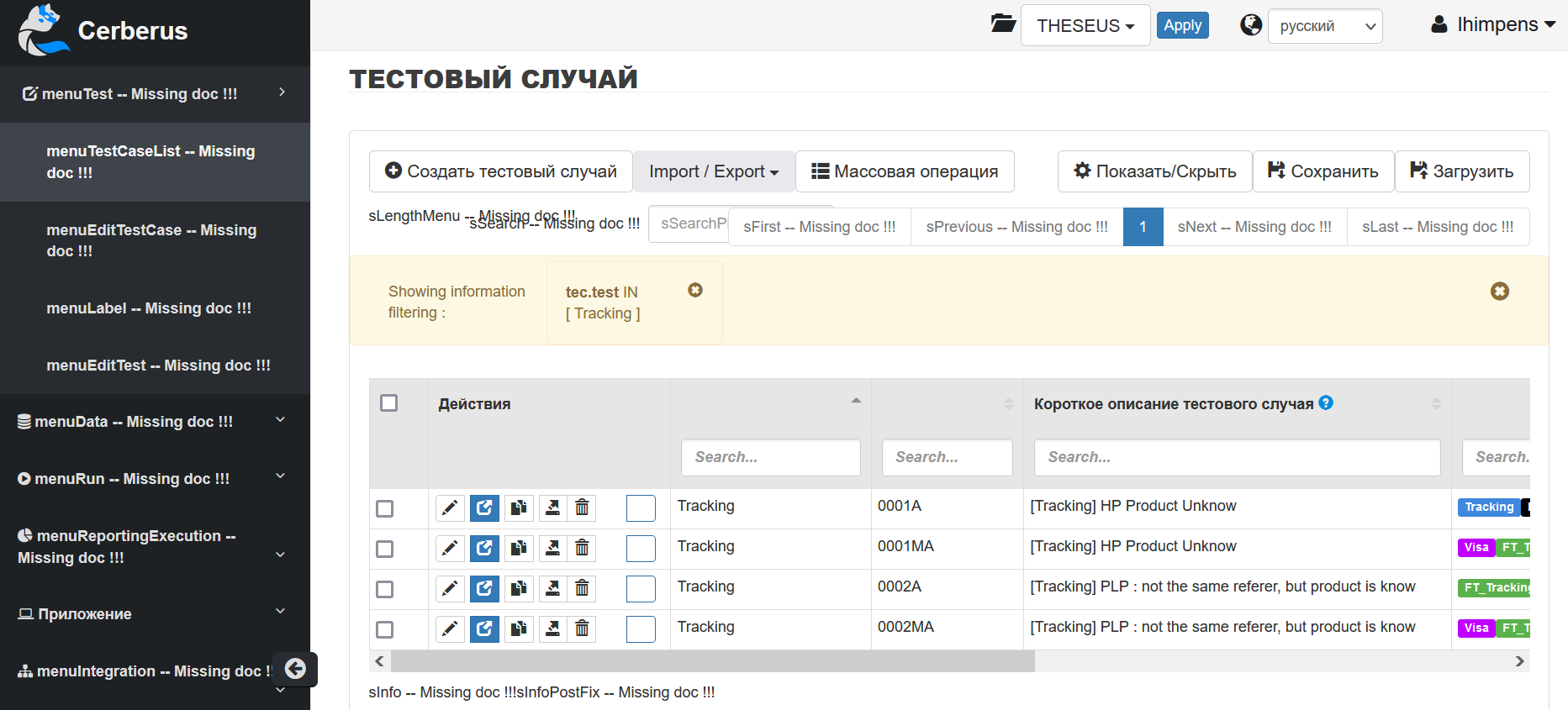Screen dimensions: 1568x710
Task: Toggle the select-all checkbox in the table header
Action: coord(388,403)
